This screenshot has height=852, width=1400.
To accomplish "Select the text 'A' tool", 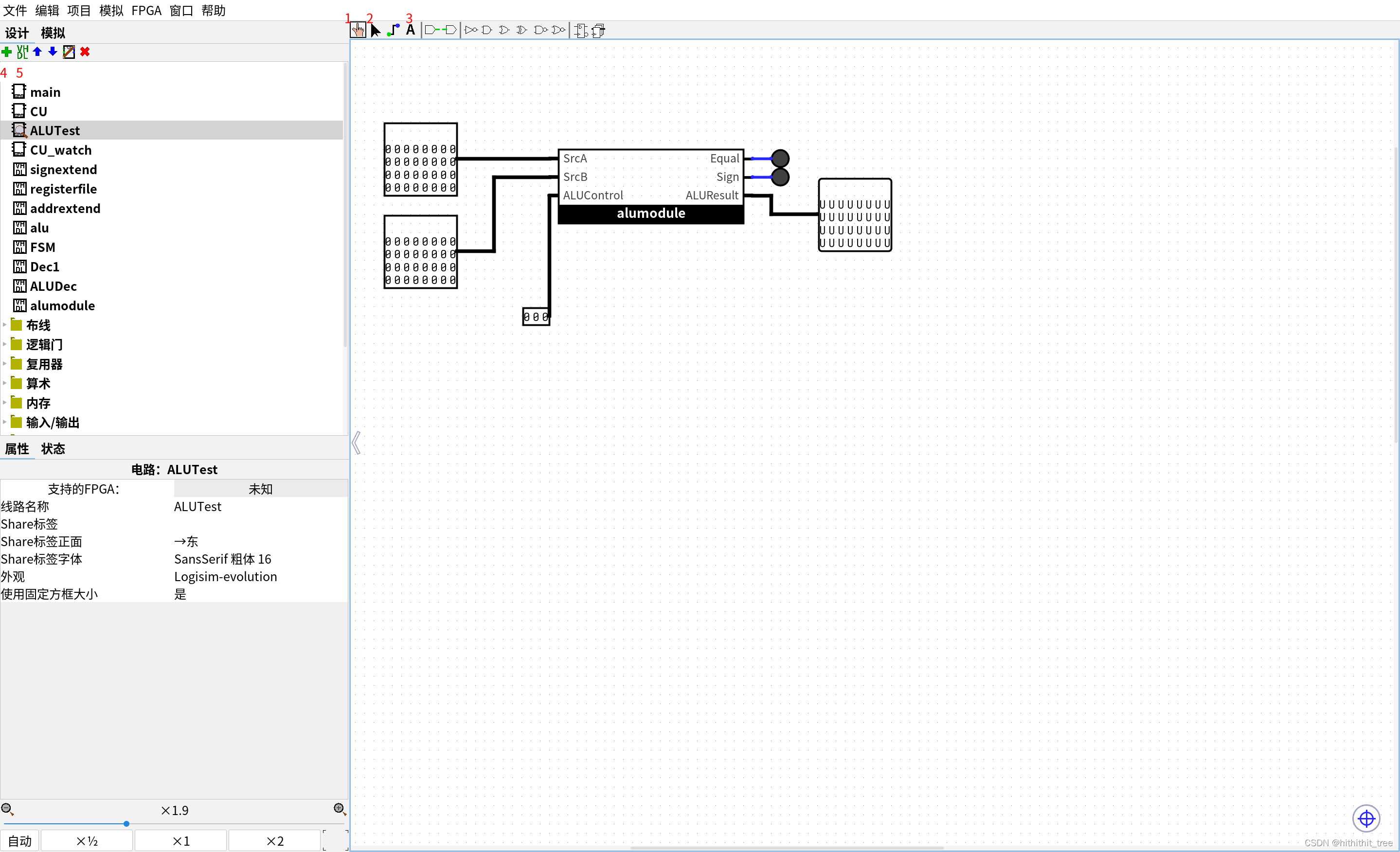I will point(410,30).
